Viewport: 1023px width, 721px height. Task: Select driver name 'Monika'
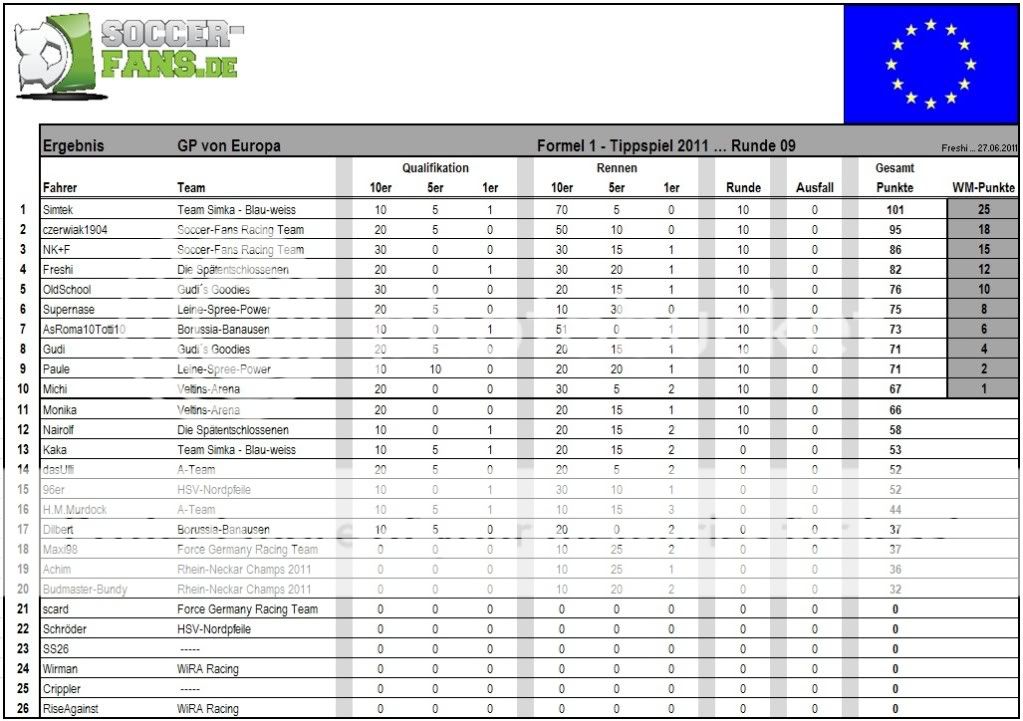click(59, 410)
